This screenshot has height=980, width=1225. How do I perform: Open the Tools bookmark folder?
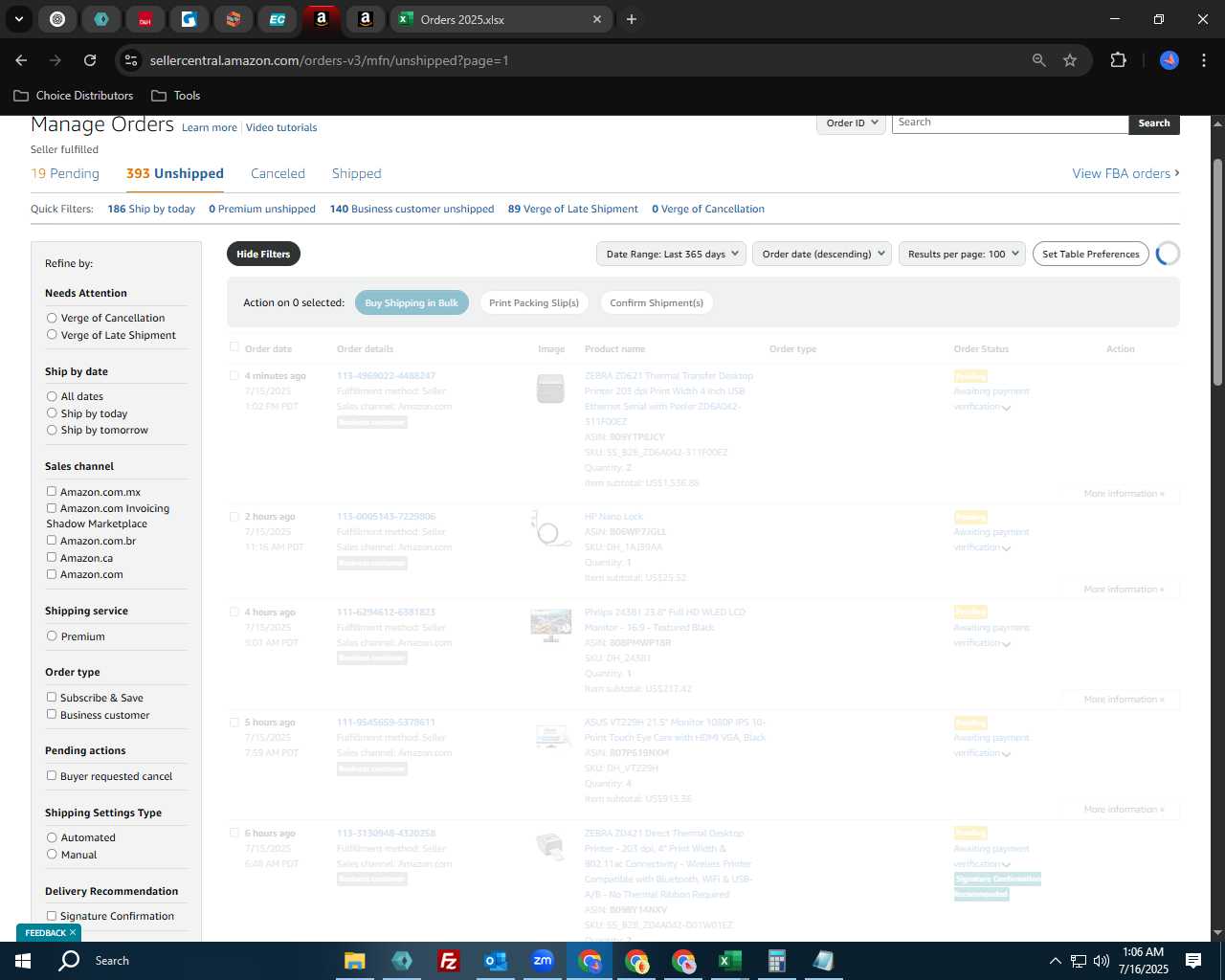tap(176, 96)
